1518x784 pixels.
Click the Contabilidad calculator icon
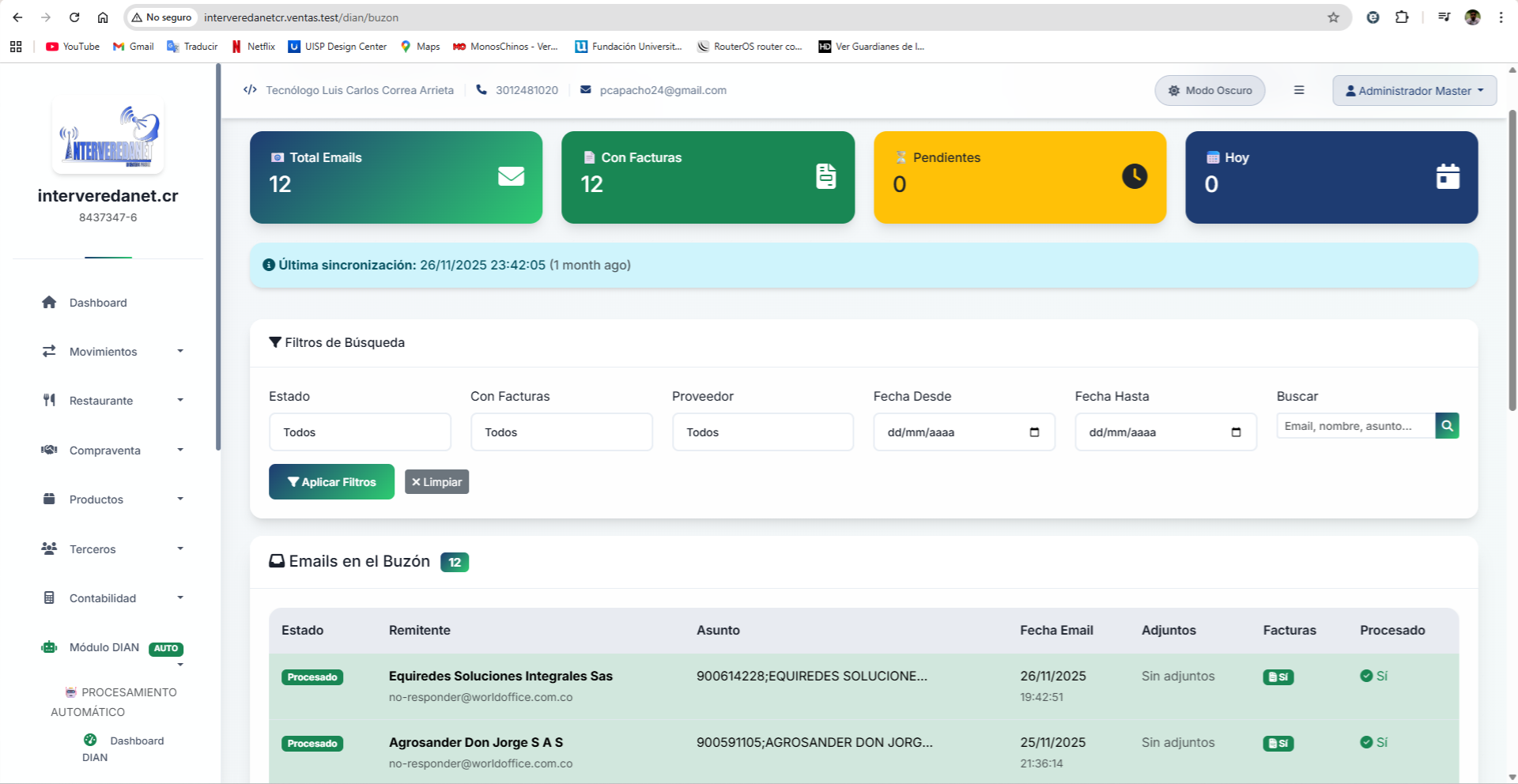(x=49, y=598)
